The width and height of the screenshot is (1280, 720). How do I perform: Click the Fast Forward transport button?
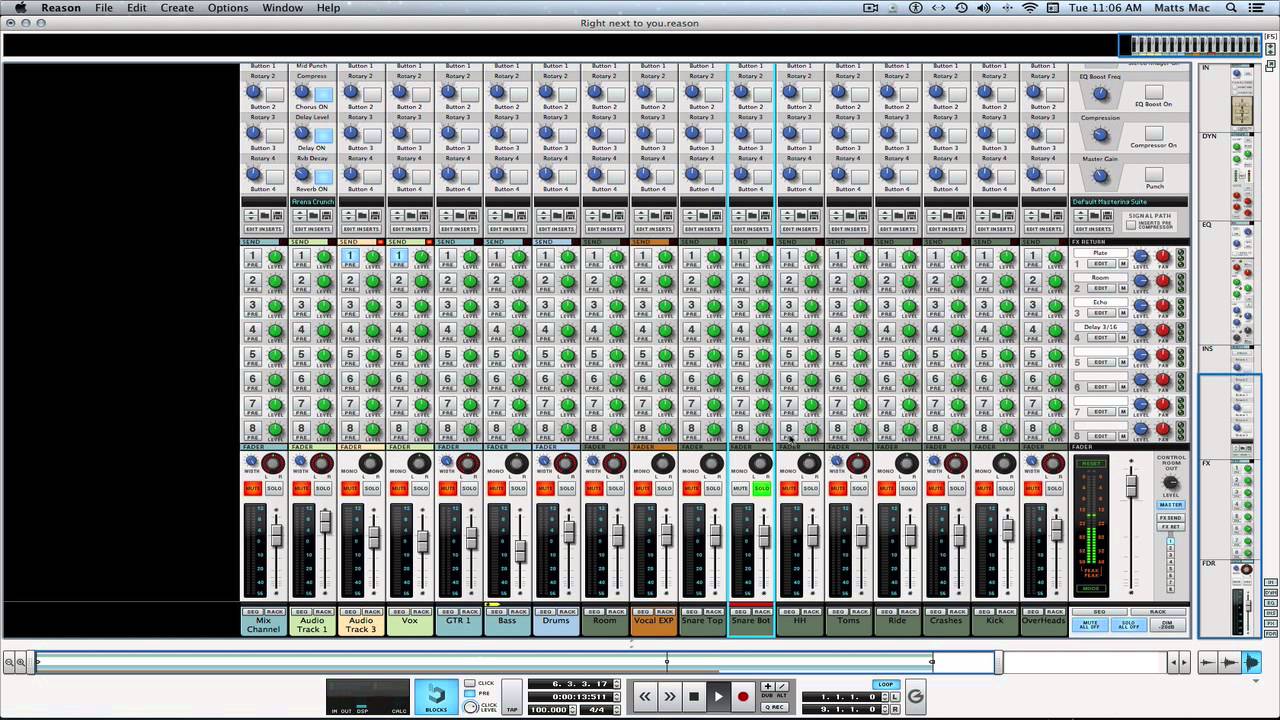tap(669, 696)
